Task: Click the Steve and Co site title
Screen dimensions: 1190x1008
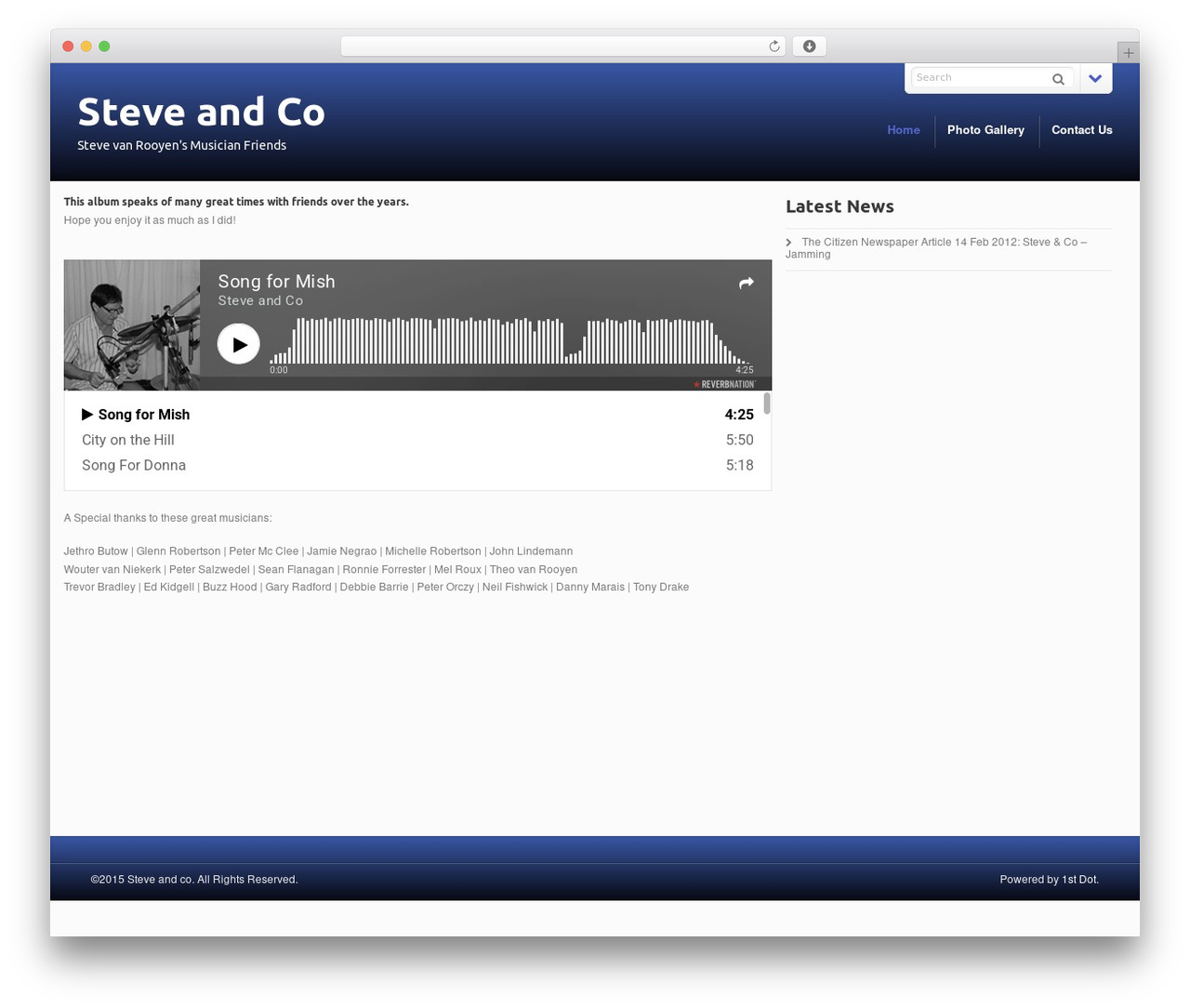Action: 201,112
